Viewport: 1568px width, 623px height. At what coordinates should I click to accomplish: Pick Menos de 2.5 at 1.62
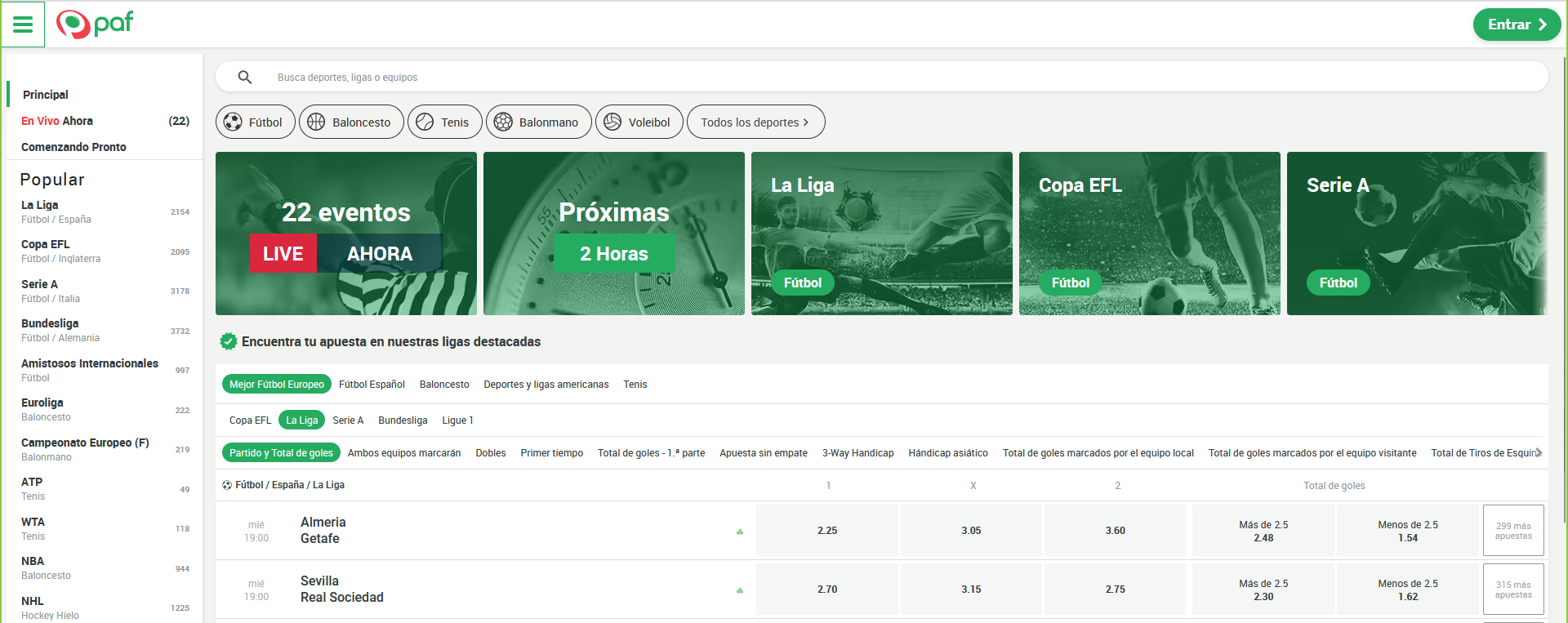pos(1408,590)
